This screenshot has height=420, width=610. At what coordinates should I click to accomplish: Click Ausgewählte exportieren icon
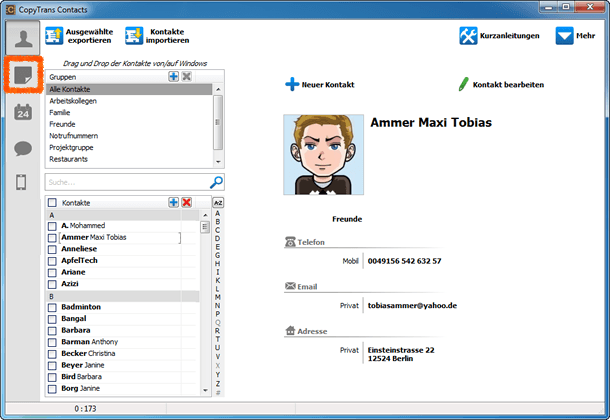54,36
